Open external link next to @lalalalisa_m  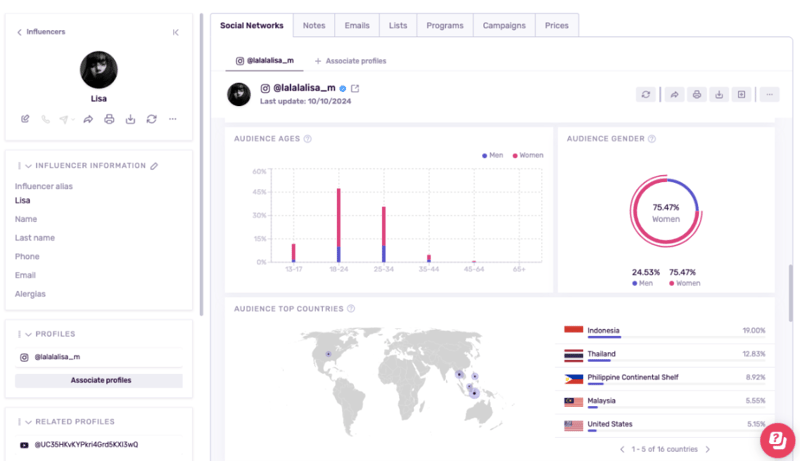355,89
